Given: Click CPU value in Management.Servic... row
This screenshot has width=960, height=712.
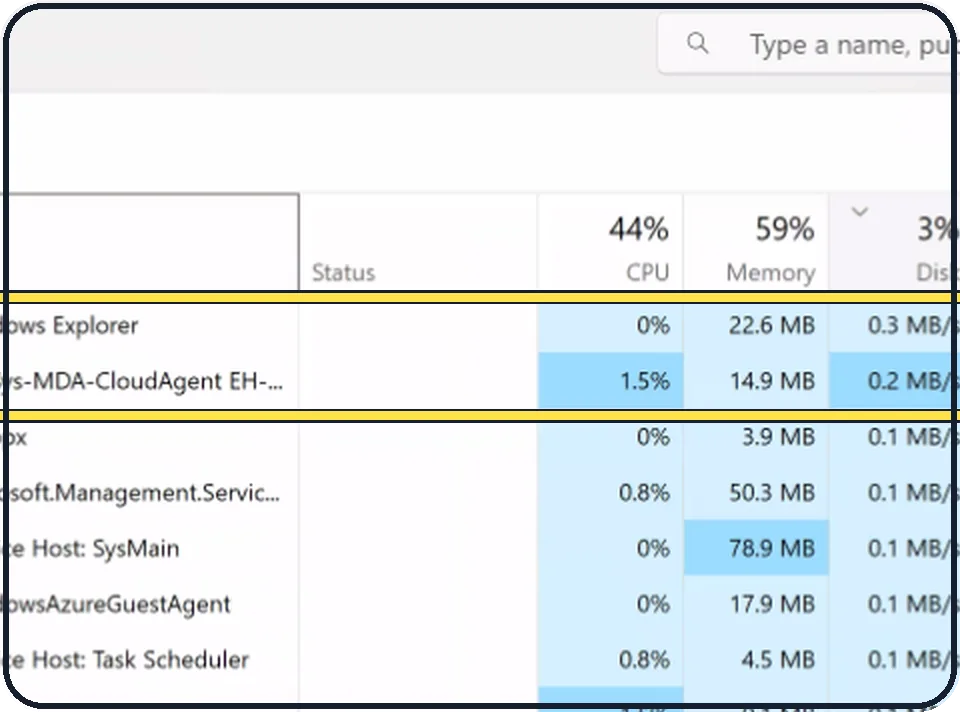Looking at the screenshot, I should pyautogui.click(x=610, y=492).
